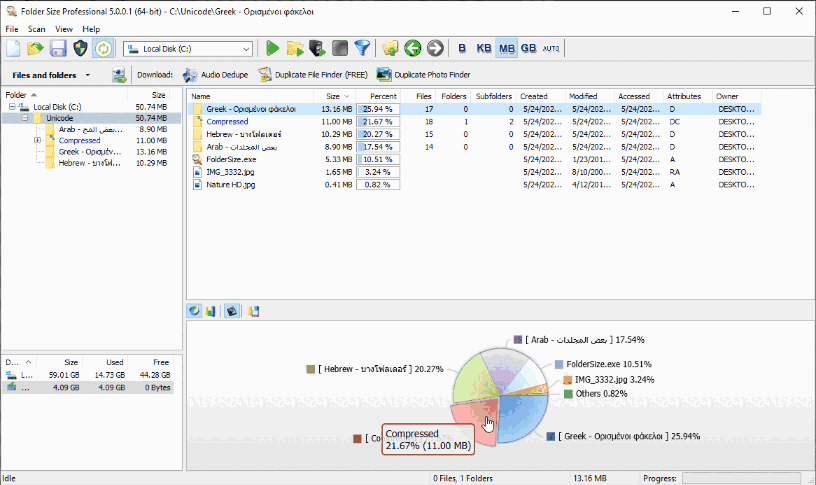816x485 pixels.
Task: Click the Hebrew legend color swatch
Action: click(x=311, y=369)
